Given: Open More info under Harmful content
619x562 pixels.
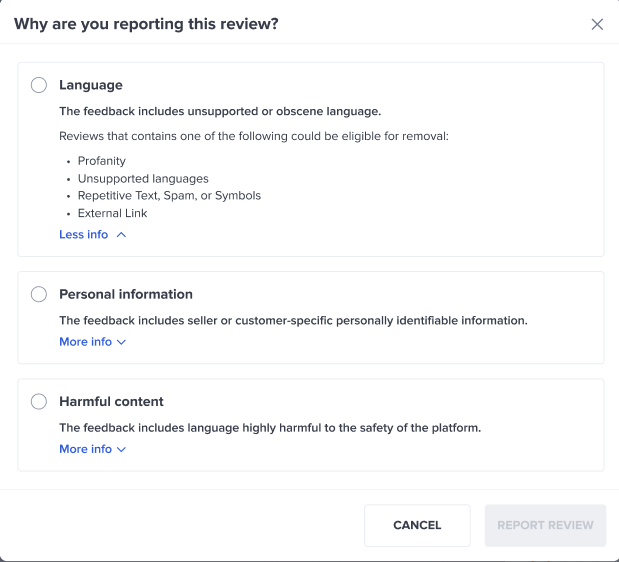Looking at the screenshot, I should click(x=86, y=449).
